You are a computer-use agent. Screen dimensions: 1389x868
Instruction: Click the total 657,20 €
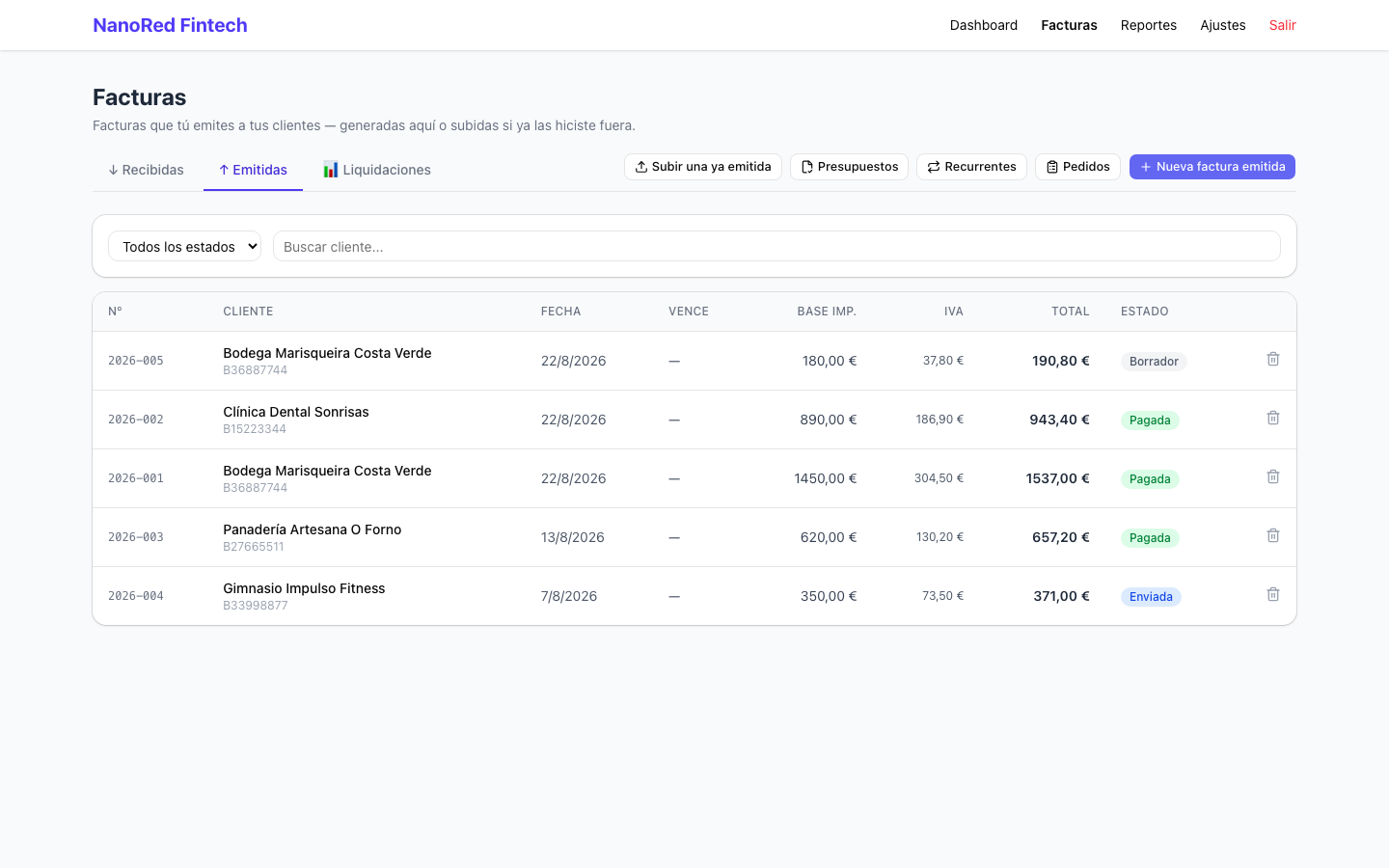point(1060,537)
